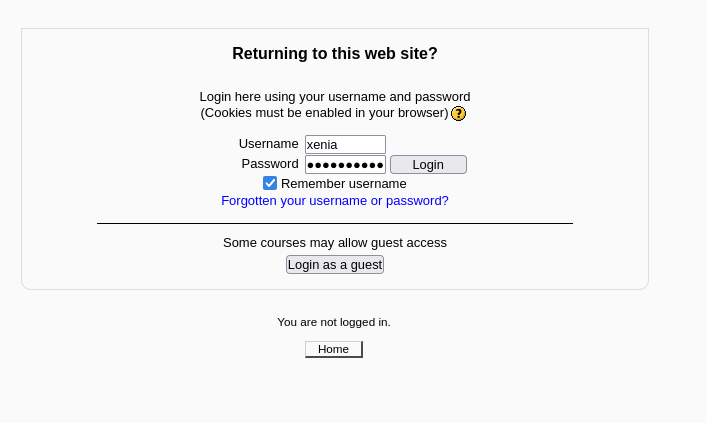706x423 pixels.
Task: Click the 'Password' field label
Action: (x=270, y=164)
